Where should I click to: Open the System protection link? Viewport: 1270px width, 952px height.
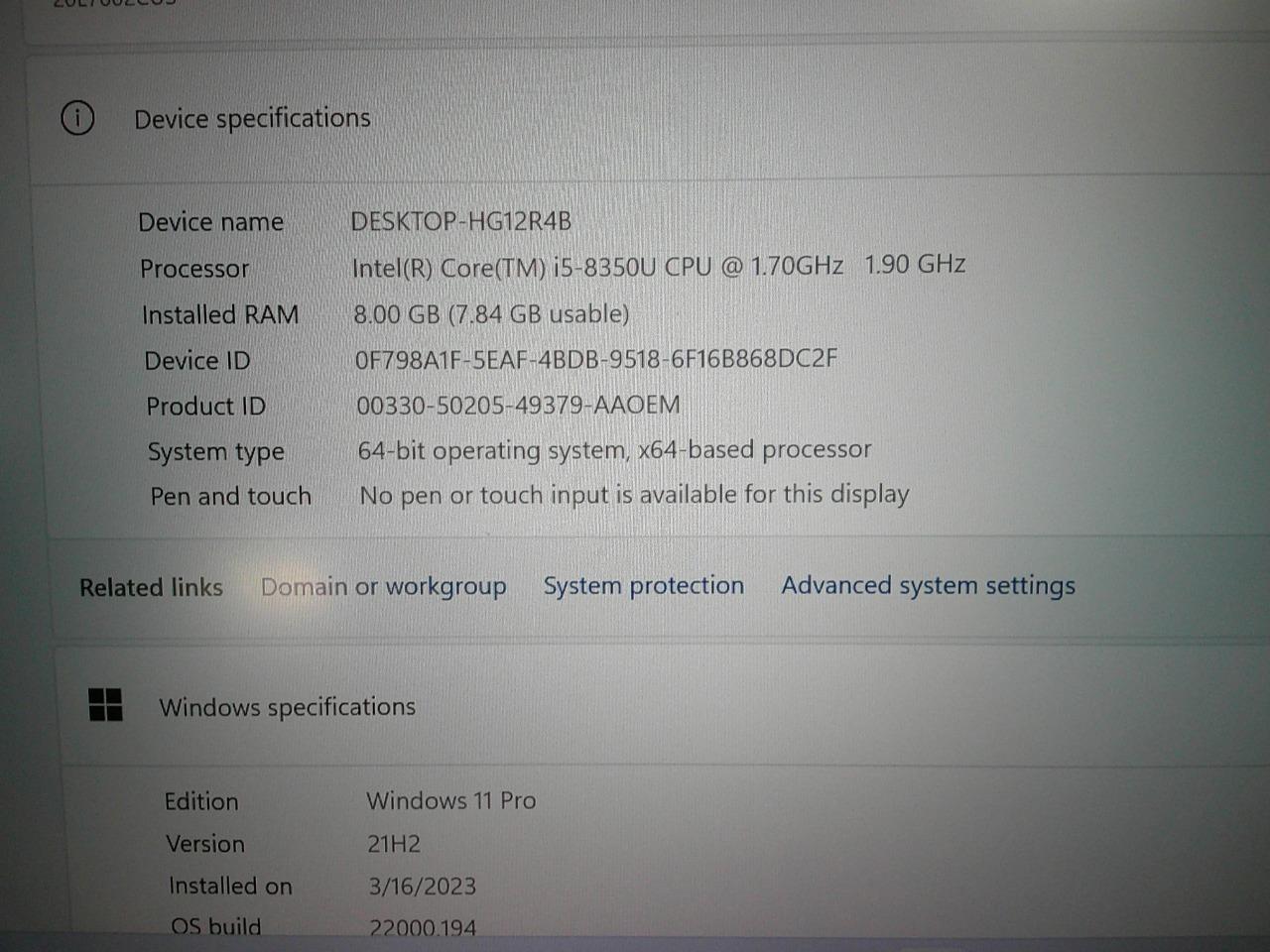[x=643, y=586]
